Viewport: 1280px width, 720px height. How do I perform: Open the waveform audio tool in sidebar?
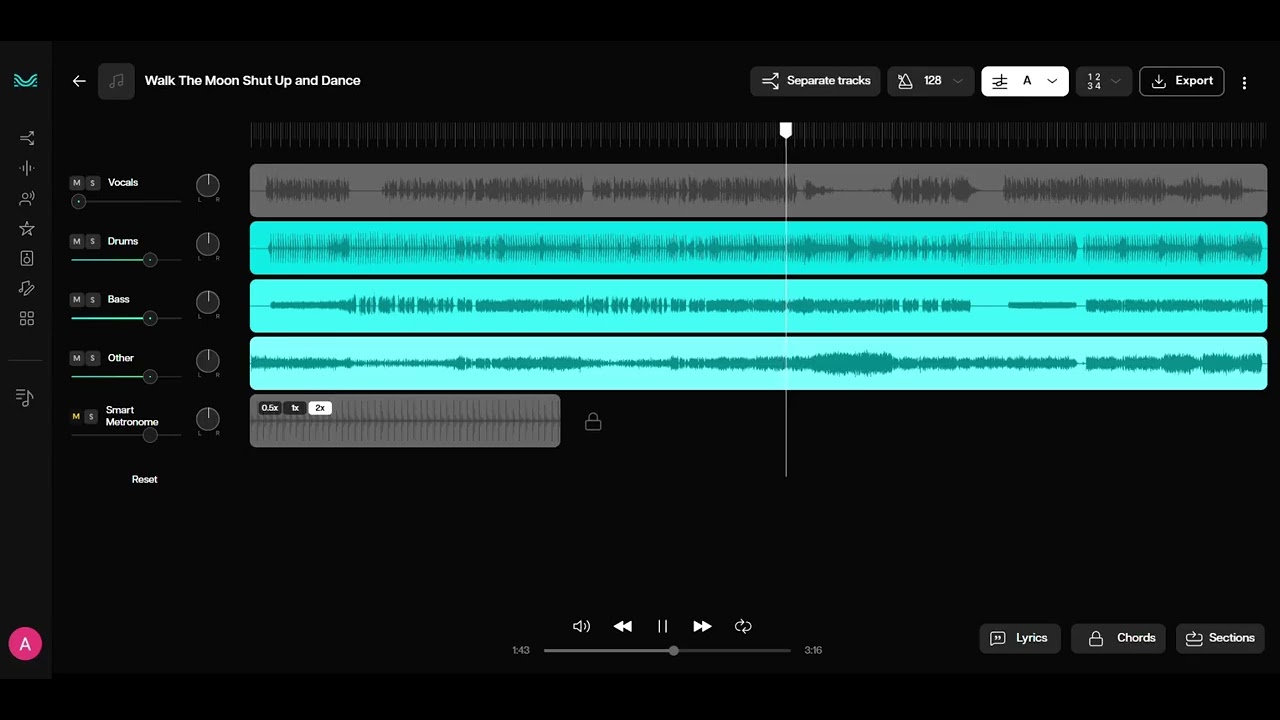[27, 168]
